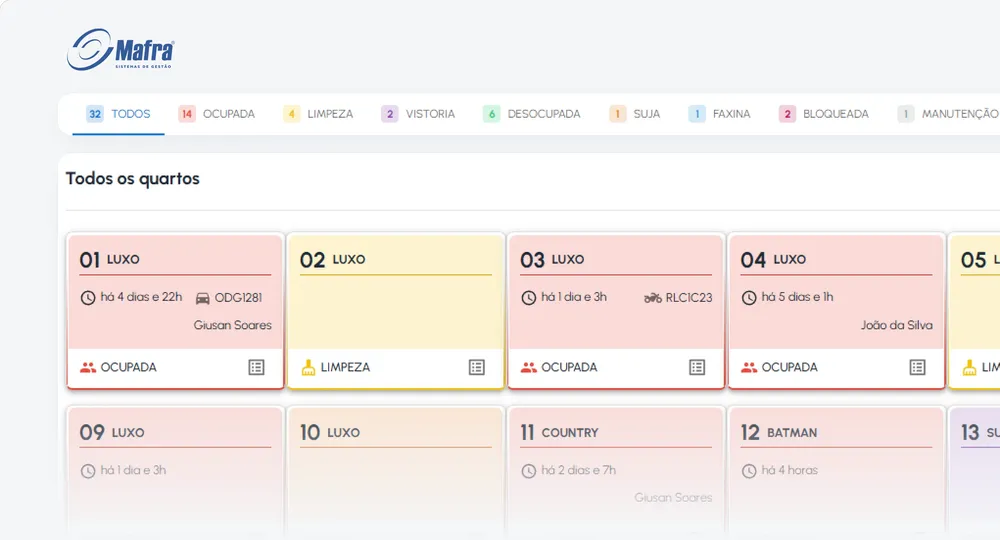Open room card 02 LUXO

coord(395,311)
